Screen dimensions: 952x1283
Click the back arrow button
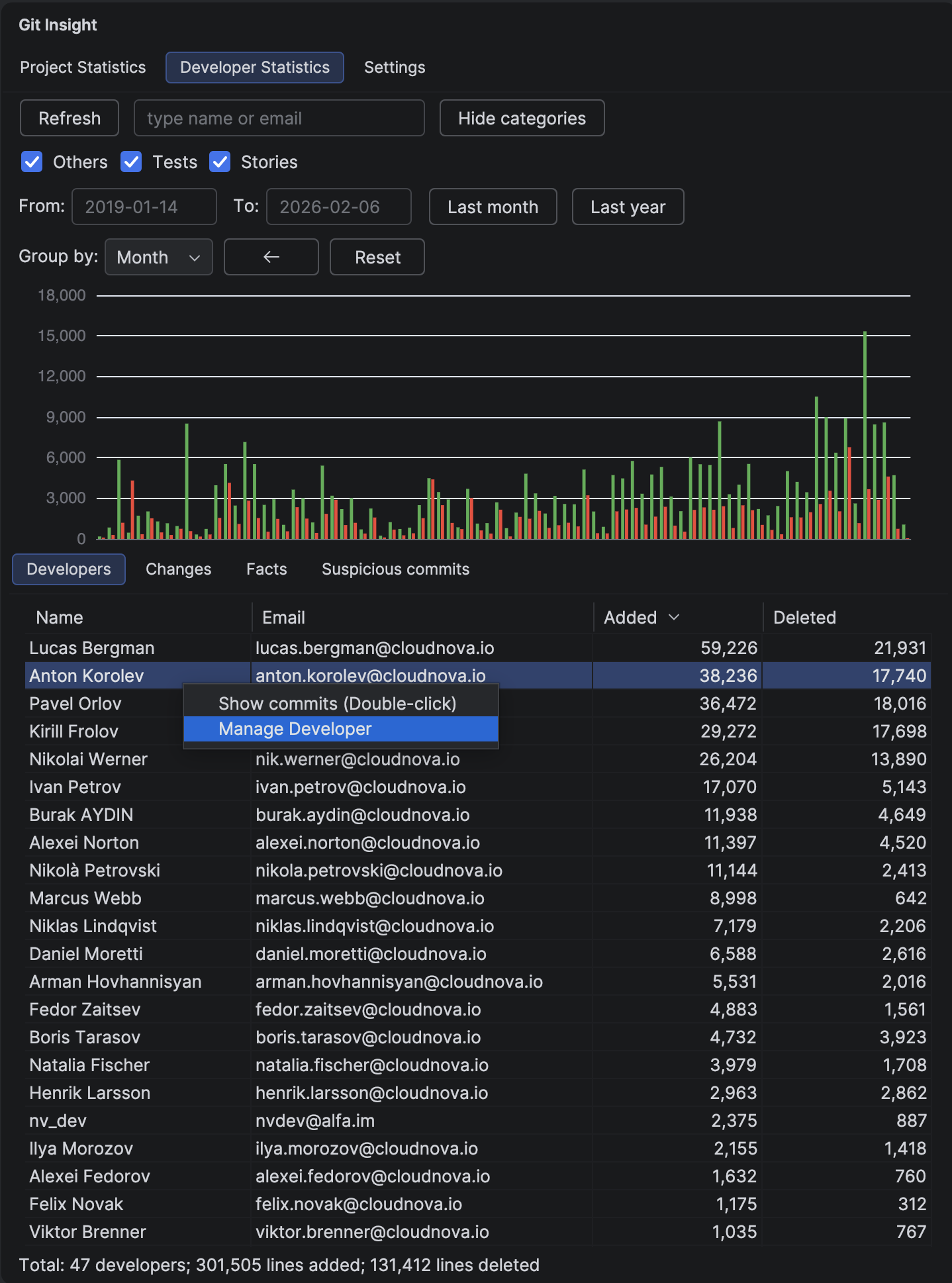click(271, 257)
